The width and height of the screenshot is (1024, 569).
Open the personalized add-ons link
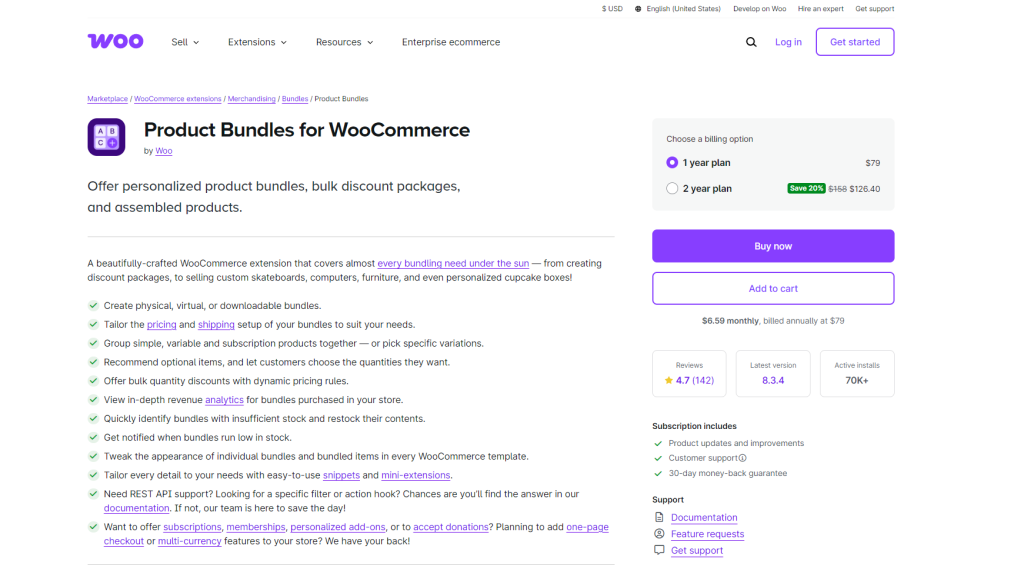(x=338, y=527)
